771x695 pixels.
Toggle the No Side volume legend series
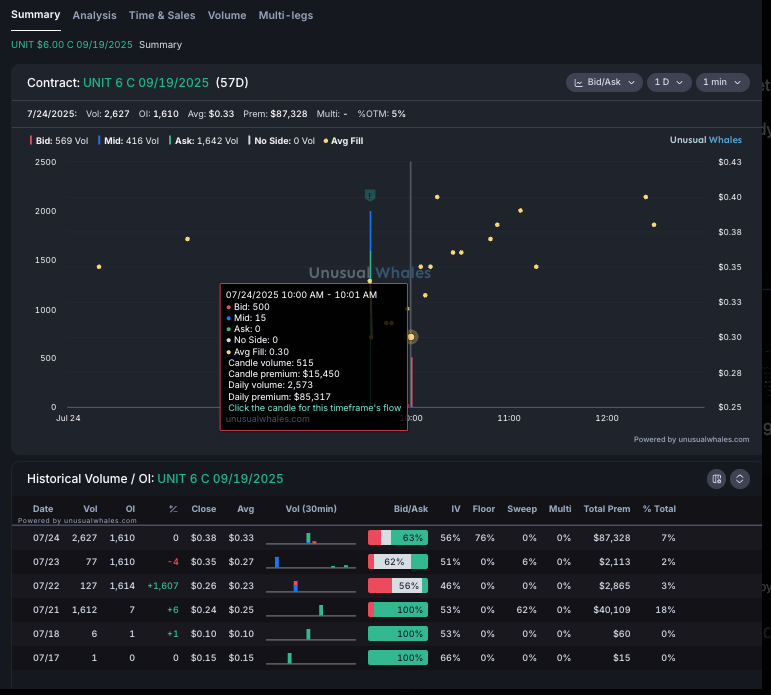(281, 141)
